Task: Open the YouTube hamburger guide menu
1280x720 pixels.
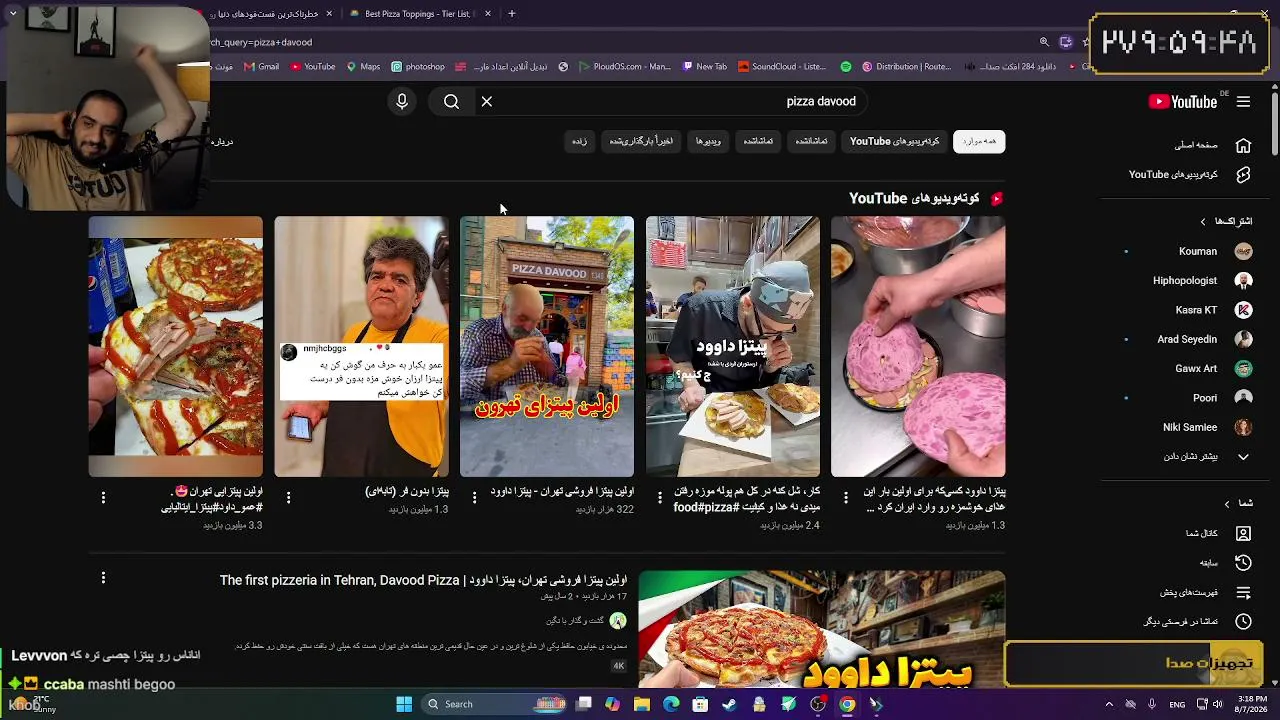Action: 1243,101
